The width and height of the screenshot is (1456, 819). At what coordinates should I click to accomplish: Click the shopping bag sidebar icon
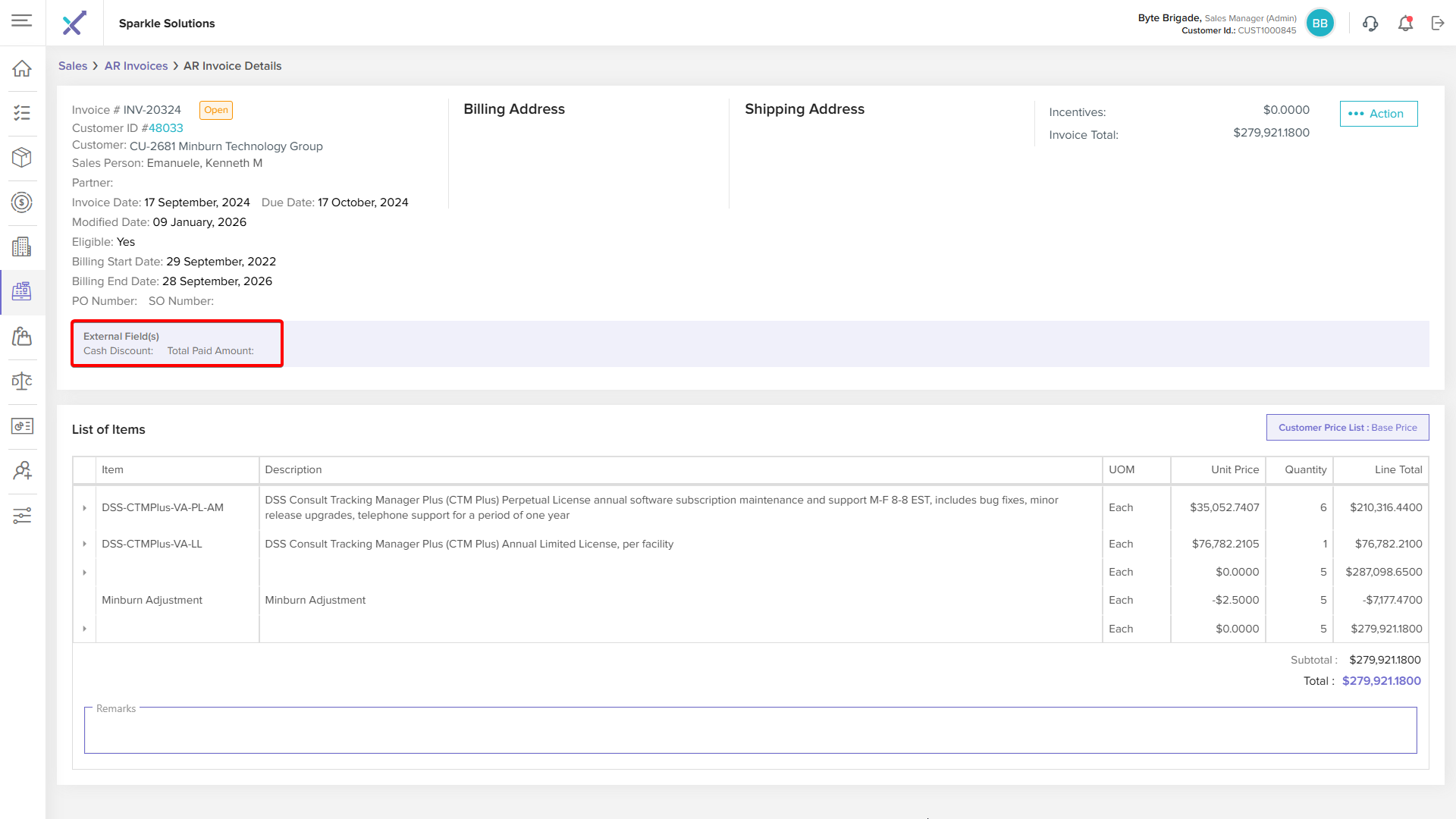(22, 337)
